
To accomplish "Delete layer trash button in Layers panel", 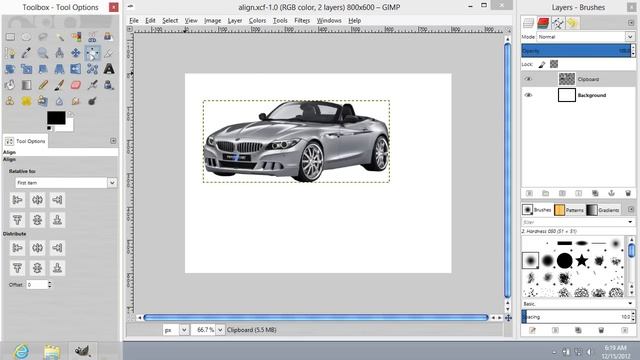I will point(628,193).
